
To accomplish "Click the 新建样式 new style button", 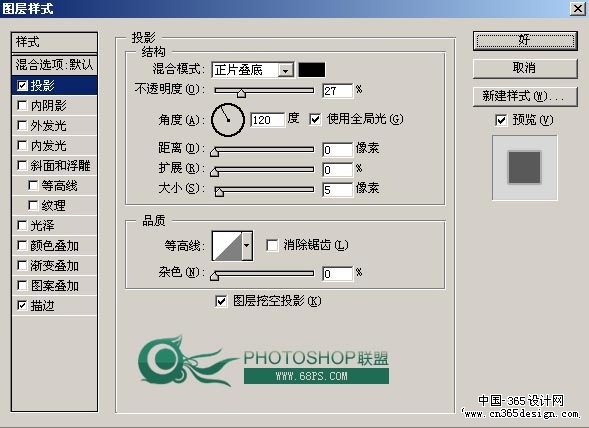I will 525,96.
